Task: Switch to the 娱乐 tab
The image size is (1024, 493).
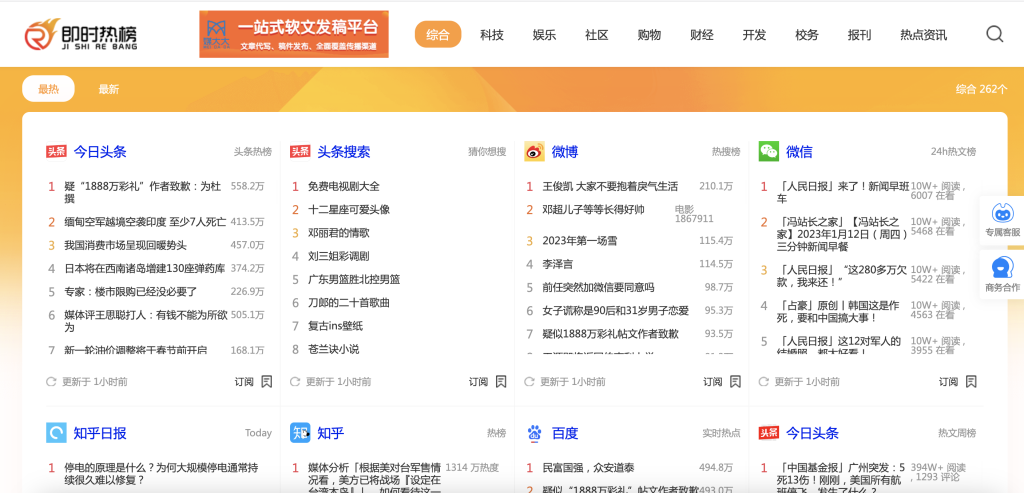Action: pyautogui.click(x=544, y=35)
